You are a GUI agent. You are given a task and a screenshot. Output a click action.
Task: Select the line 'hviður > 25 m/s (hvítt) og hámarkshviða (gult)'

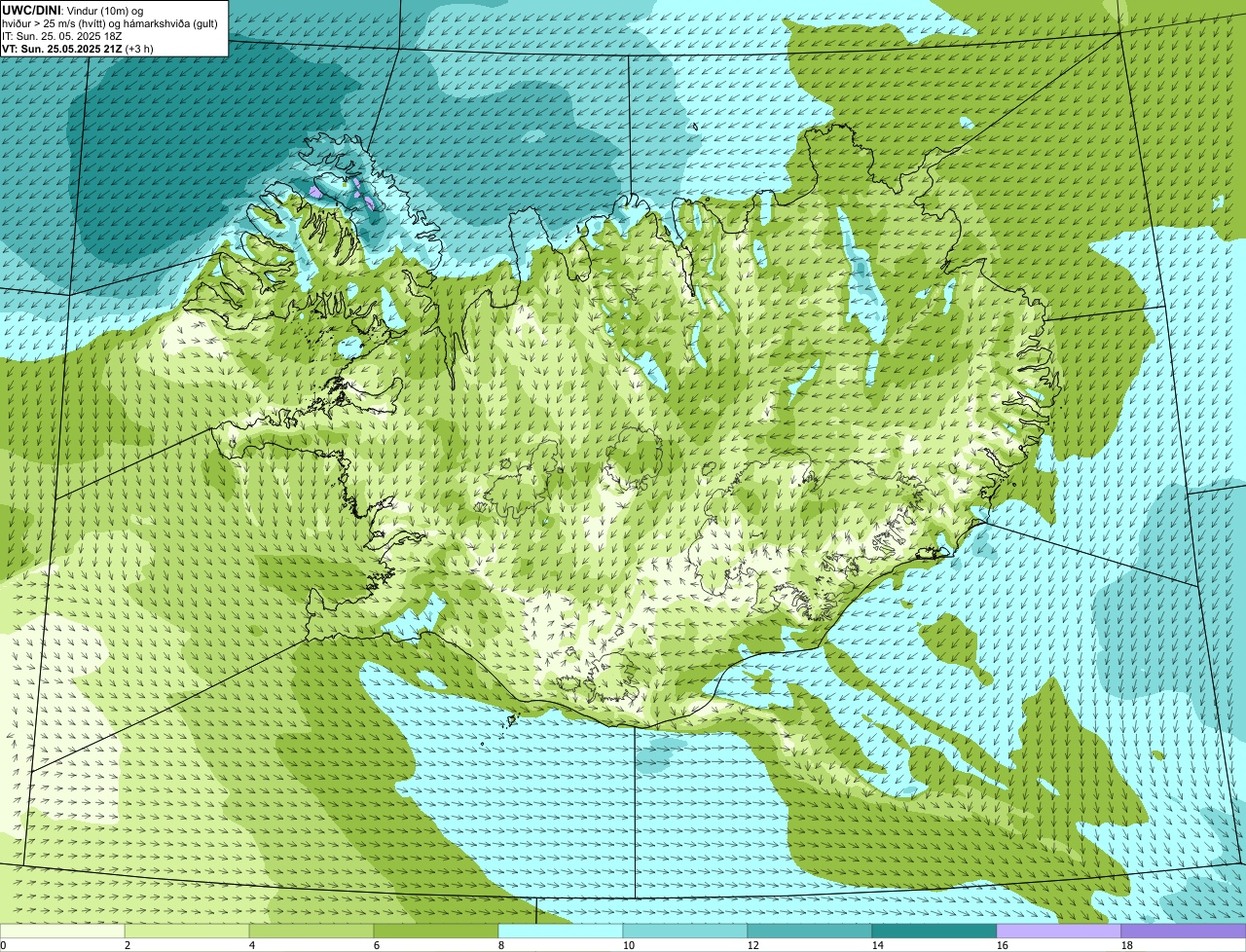pos(112,22)
